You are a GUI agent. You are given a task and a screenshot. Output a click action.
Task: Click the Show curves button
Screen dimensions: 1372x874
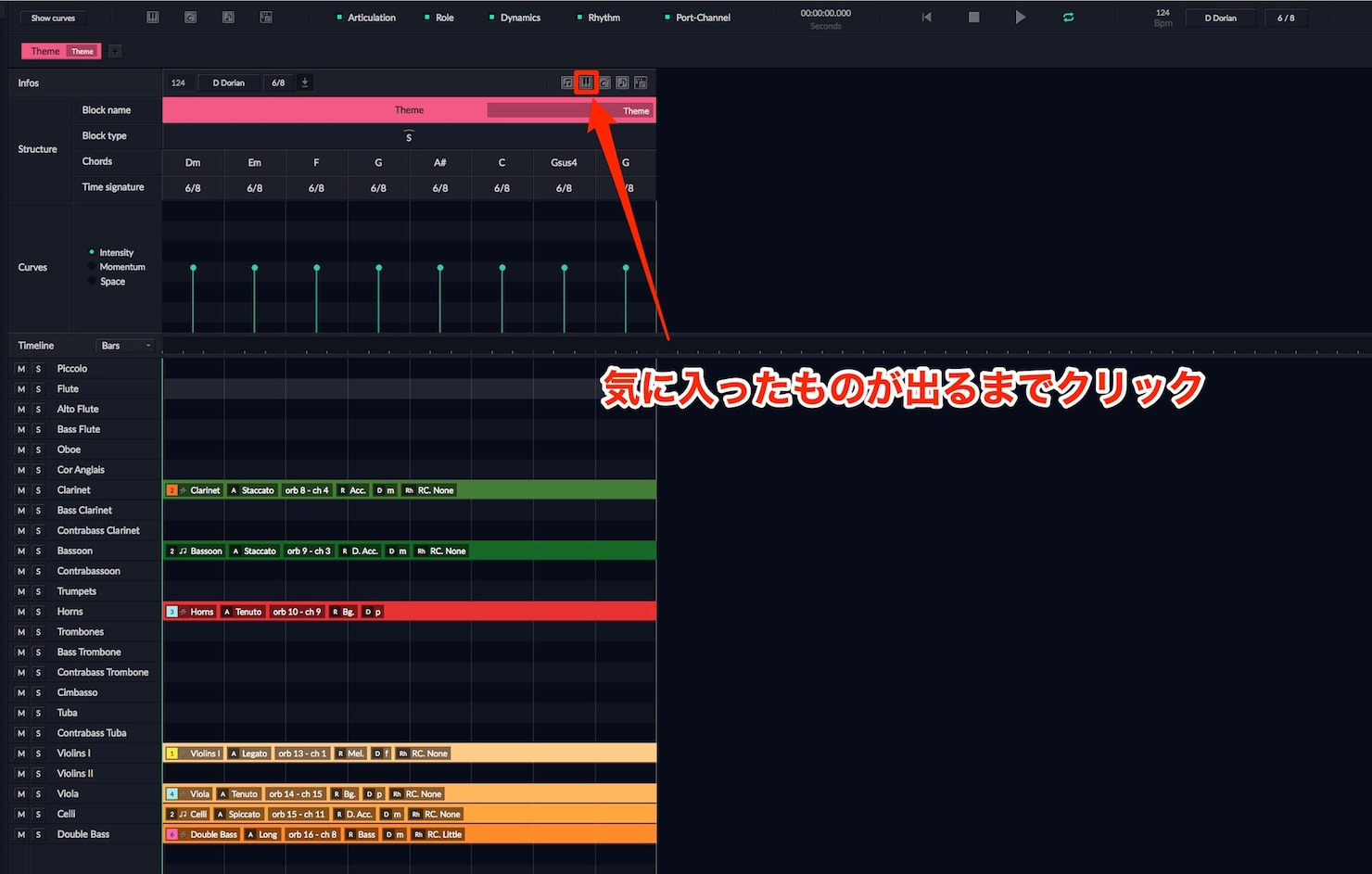53,18
